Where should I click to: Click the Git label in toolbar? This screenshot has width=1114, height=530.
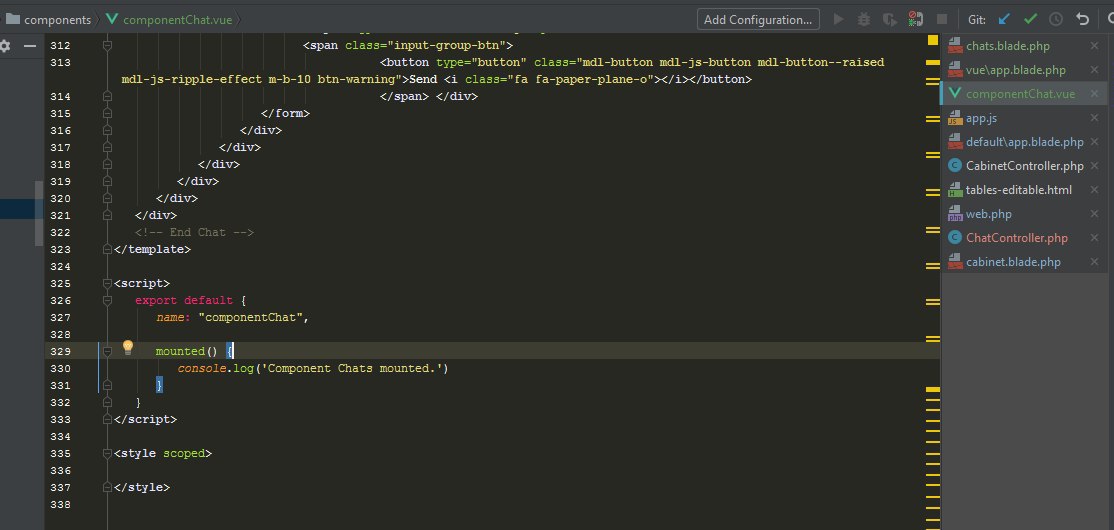[x=977, y=20]
